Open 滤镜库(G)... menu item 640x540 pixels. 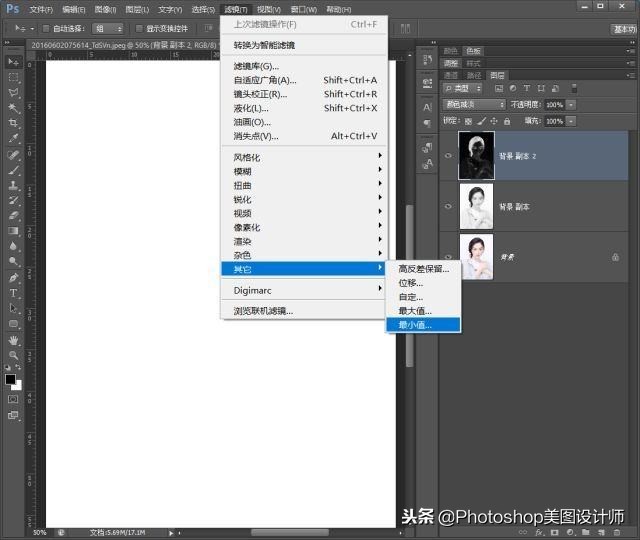coord(304,66)
